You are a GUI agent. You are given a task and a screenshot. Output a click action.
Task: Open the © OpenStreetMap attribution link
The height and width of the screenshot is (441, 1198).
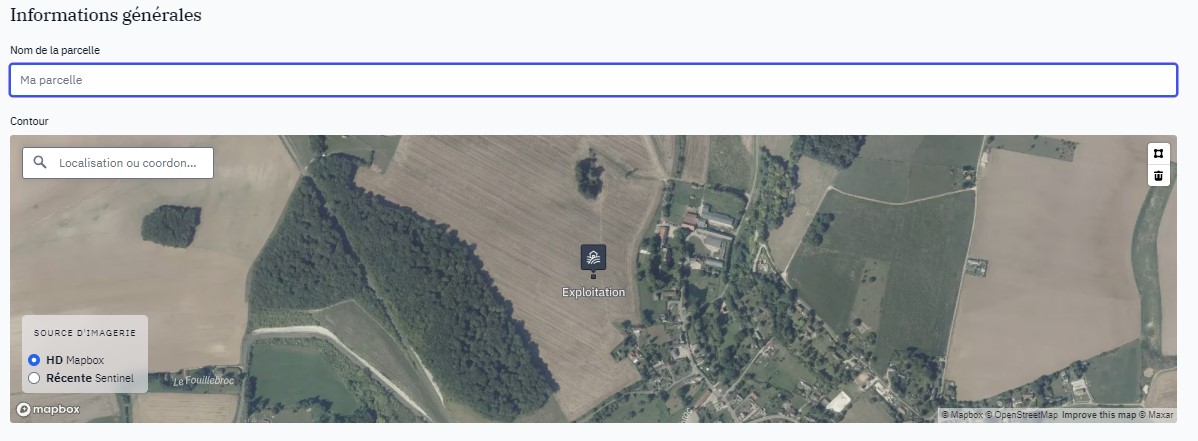1022,415
